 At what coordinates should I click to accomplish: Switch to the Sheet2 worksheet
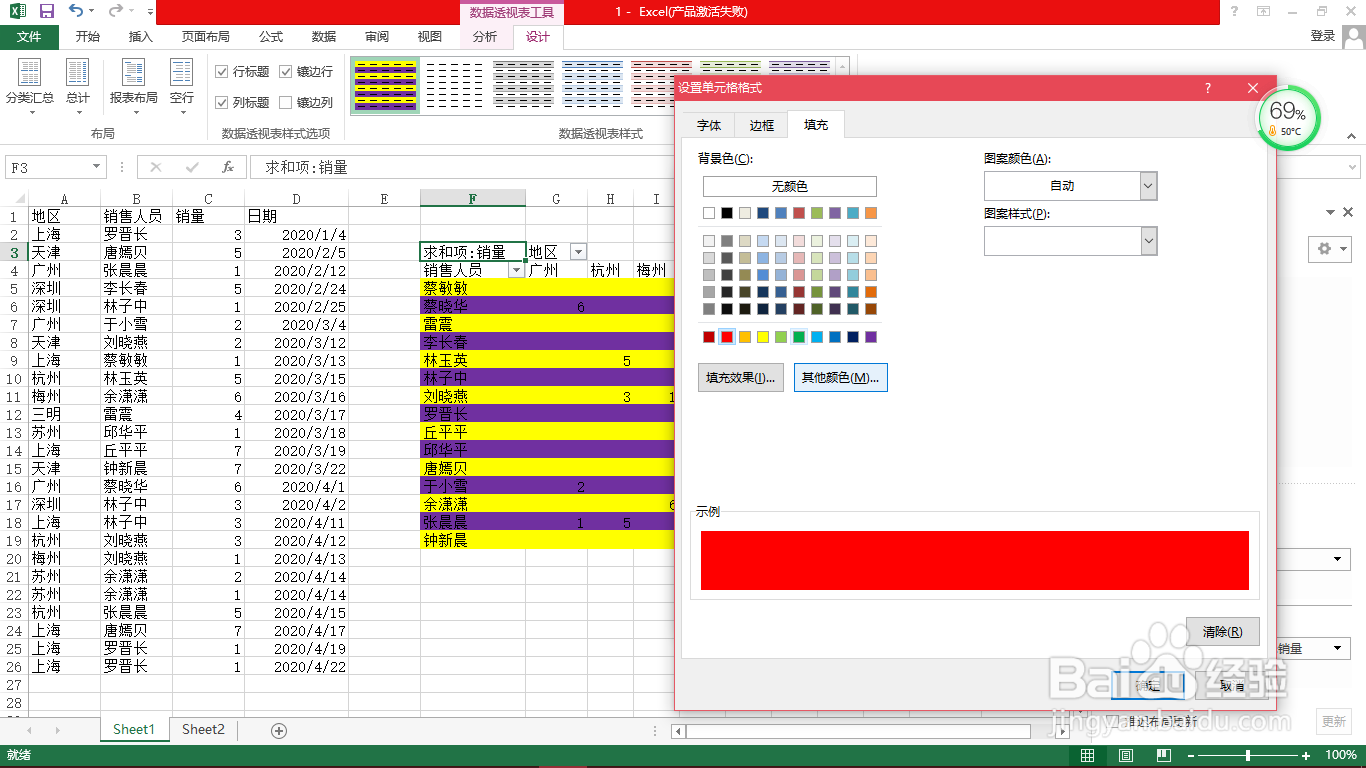(x=203, y=730)
